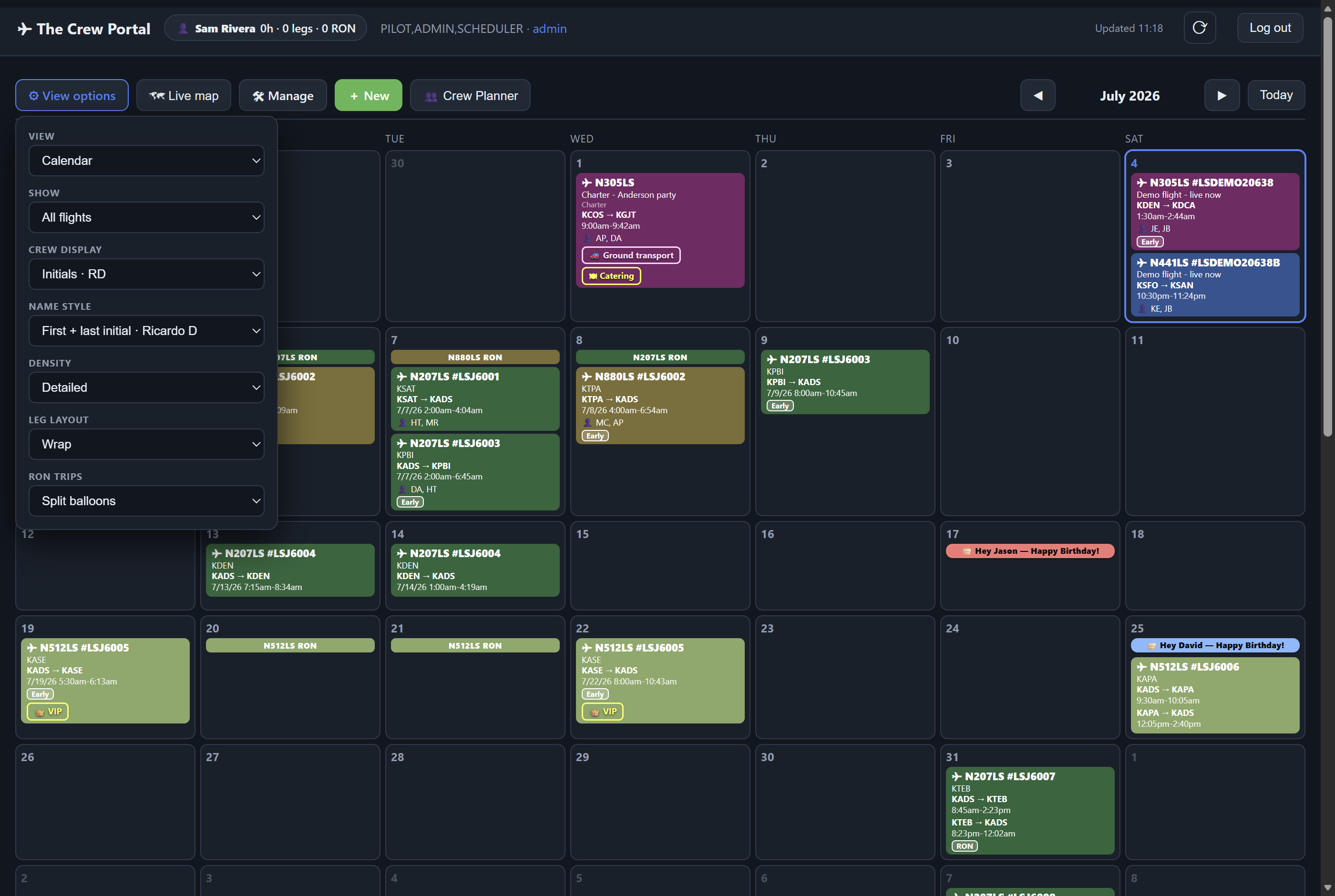Click the green New button

pyautogui.click(x=368, y=95)
